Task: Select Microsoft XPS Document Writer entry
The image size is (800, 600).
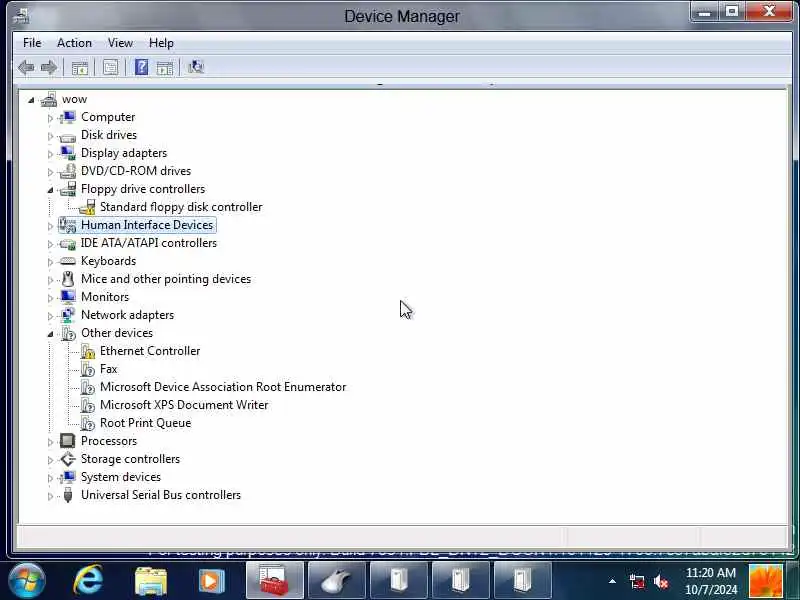Action: (x=184, y=405)
